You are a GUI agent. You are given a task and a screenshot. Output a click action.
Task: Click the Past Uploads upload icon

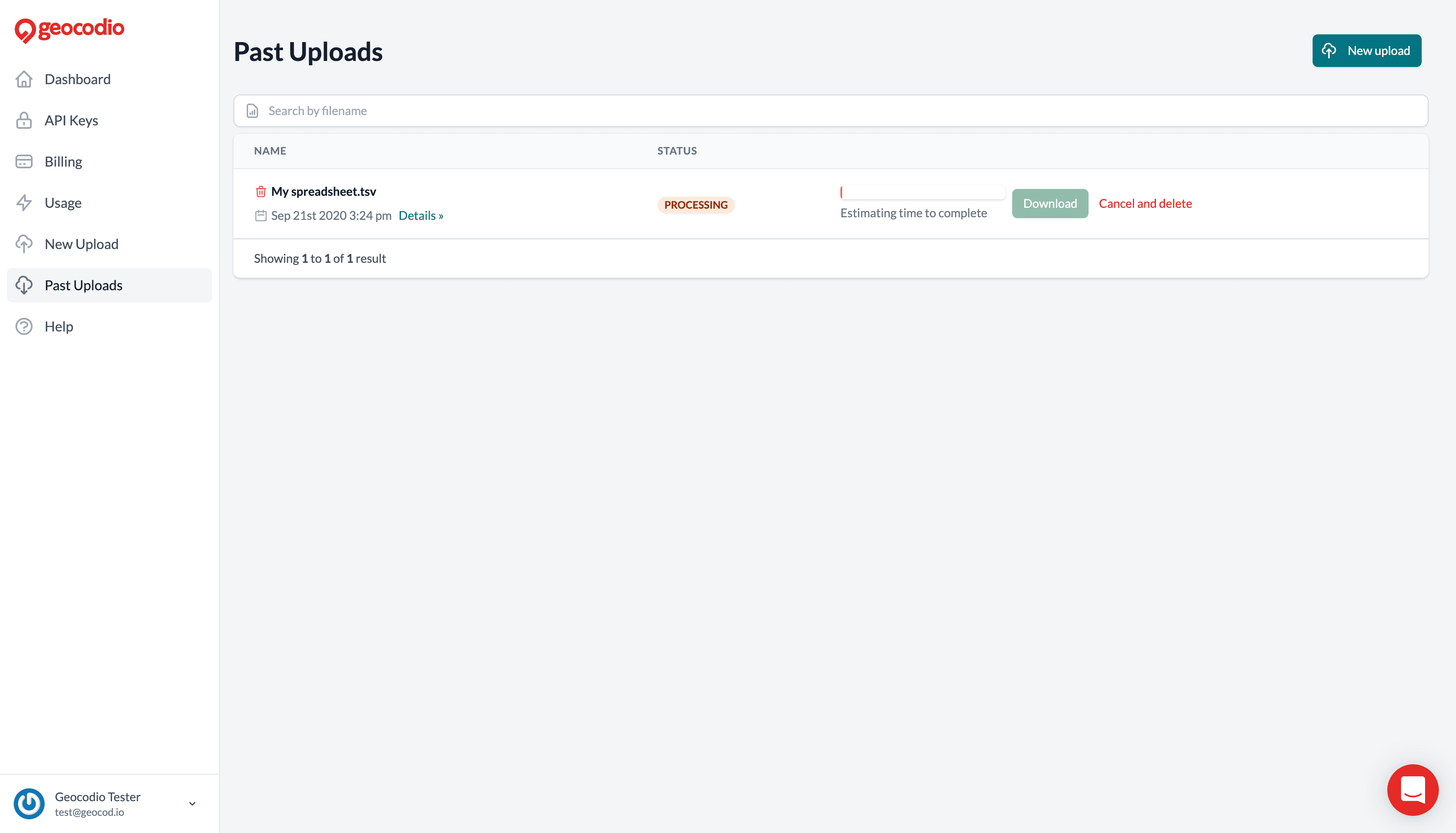tap(25, 285)
